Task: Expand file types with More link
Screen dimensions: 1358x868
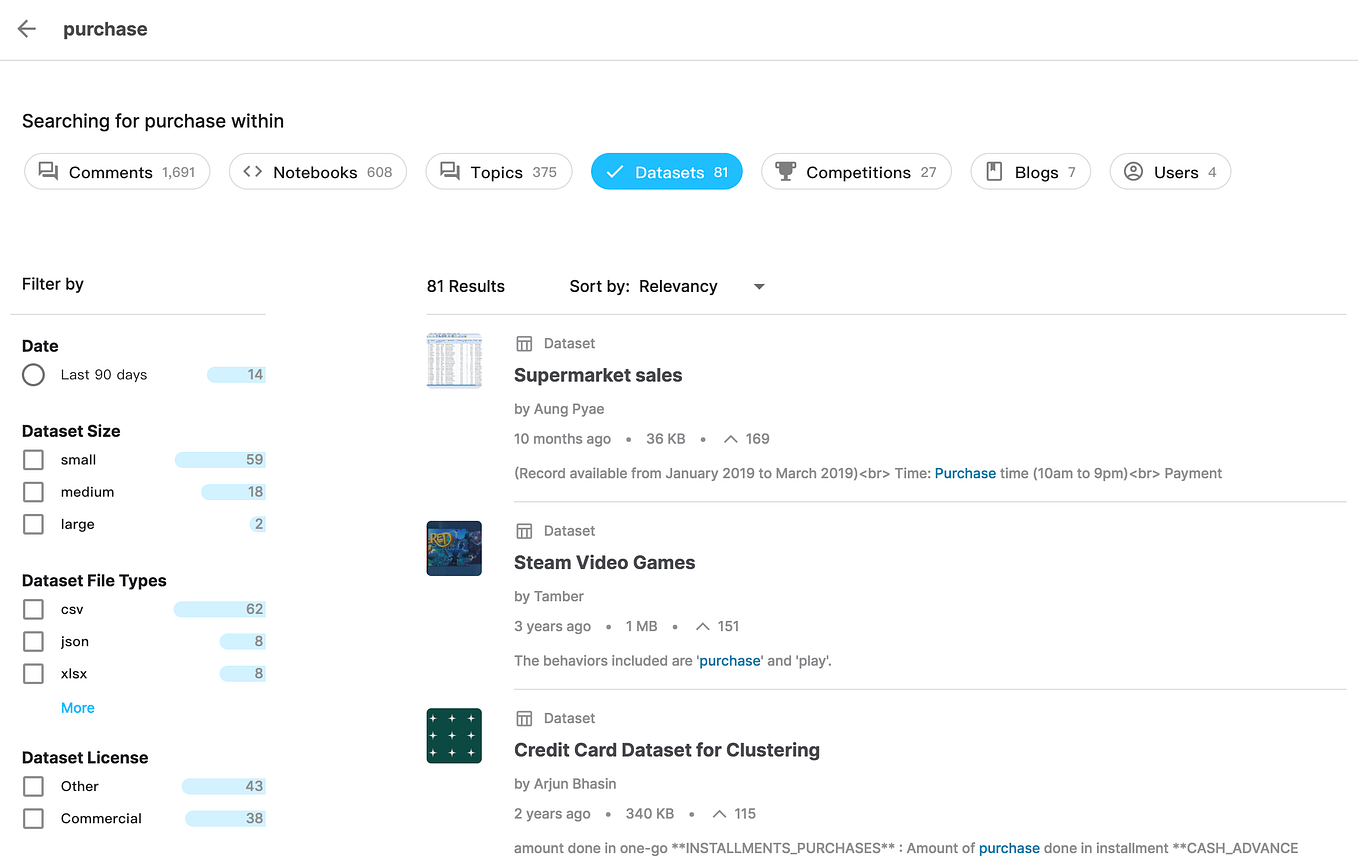Action: click(78, 708)
